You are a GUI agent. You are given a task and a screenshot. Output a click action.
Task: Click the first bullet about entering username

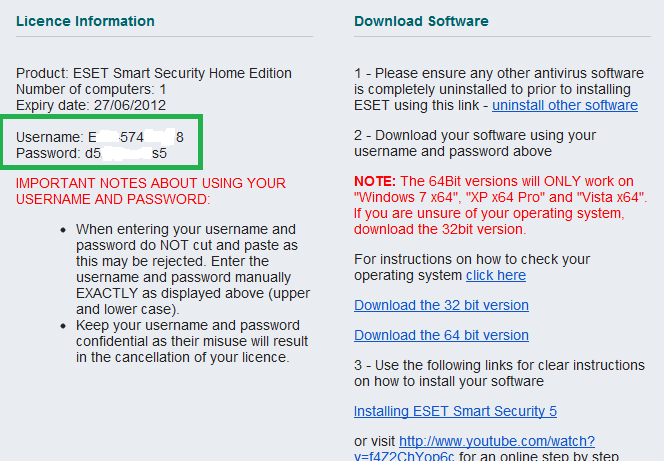pos(193,269)
